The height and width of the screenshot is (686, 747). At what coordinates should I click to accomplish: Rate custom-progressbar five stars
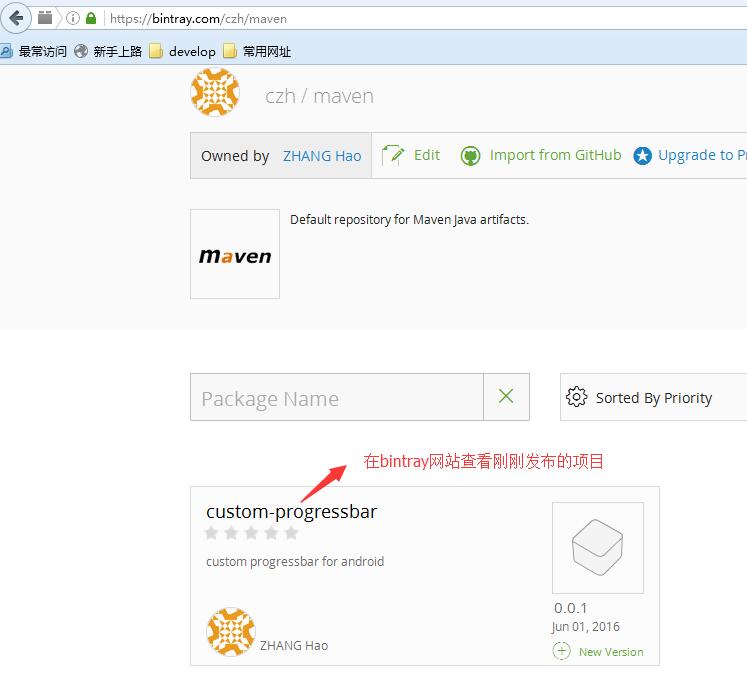[291, 533]
